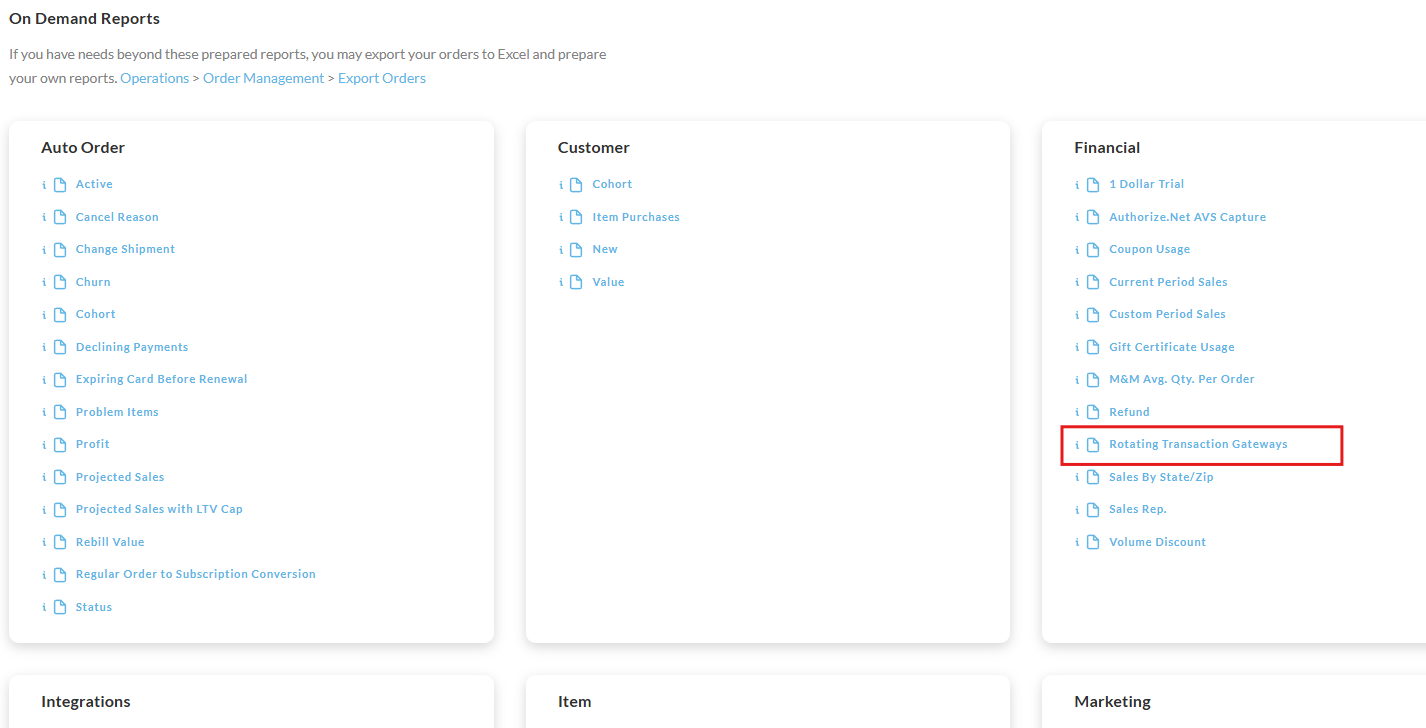Screen dimensions: 1426x728
Task: Open the M&M Avg. Qty. Per Order report
Action: tap(1181, 379)
